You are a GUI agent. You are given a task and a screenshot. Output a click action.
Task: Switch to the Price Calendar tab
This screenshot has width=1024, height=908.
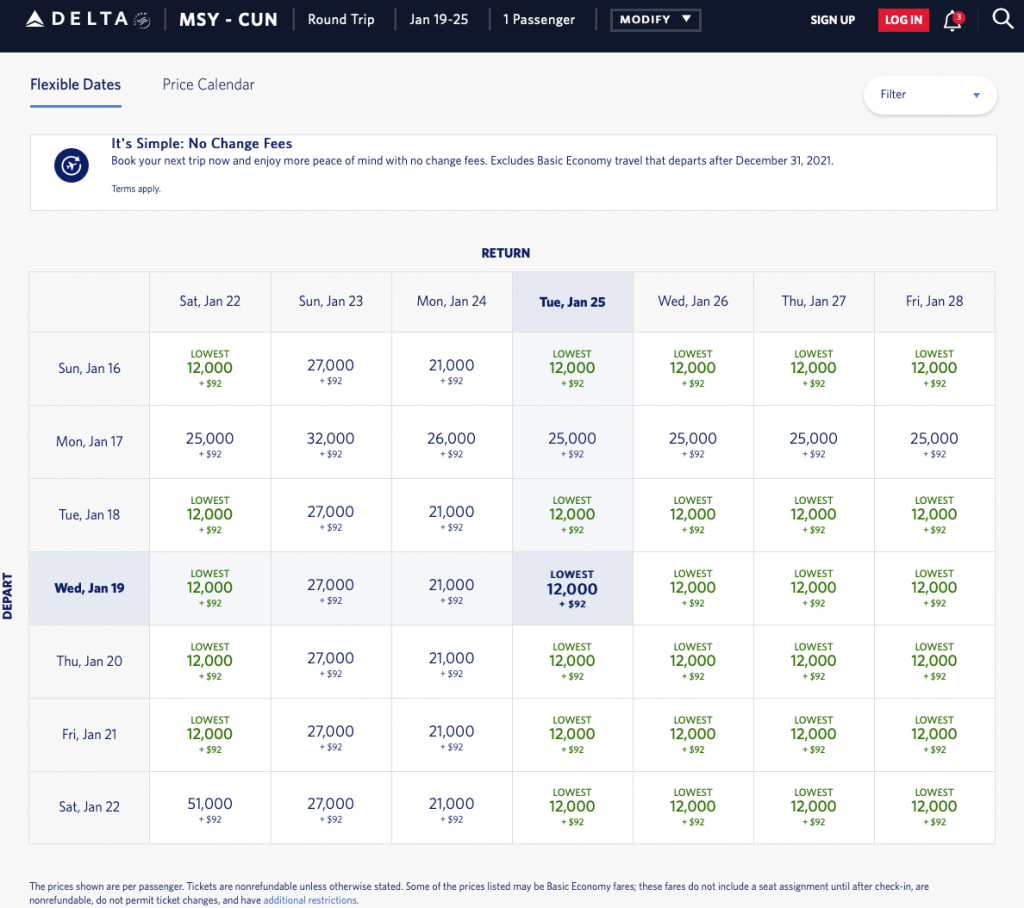pos(208,85)
